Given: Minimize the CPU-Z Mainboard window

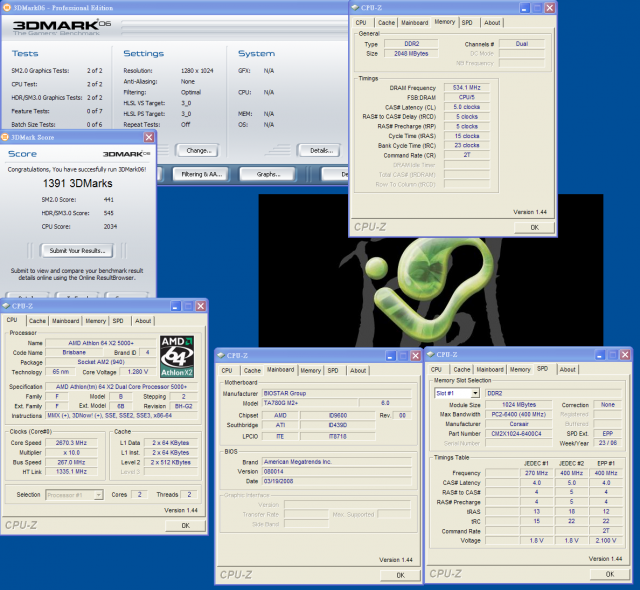Looking at the screenshot, I should (x=390, y=356).
